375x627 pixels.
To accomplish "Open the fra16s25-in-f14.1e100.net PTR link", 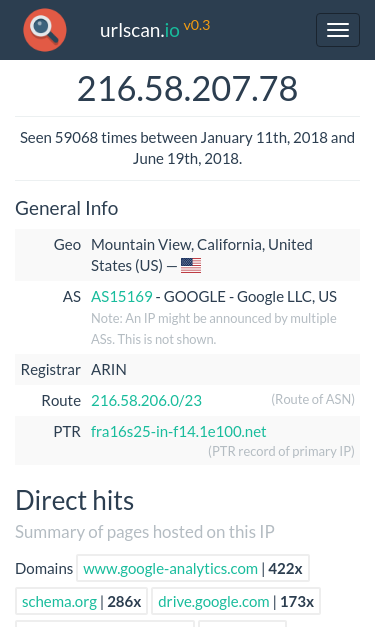I will pyautogui.click(x=179, y=431).
